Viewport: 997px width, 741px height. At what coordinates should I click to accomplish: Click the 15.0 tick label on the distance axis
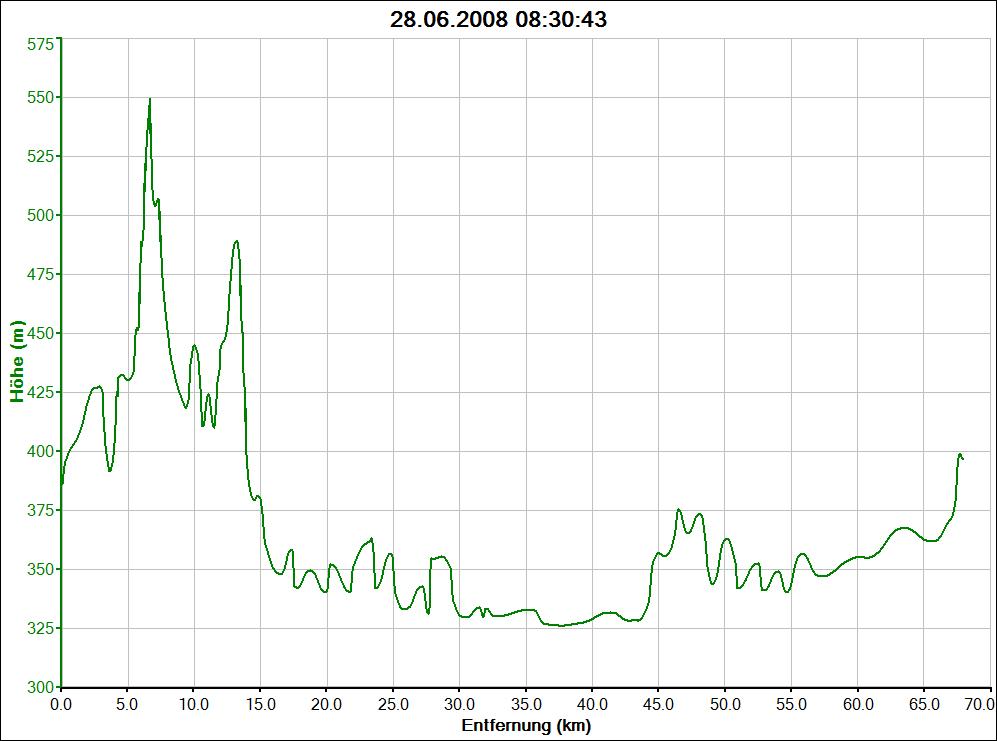click(x=260, y=704)
